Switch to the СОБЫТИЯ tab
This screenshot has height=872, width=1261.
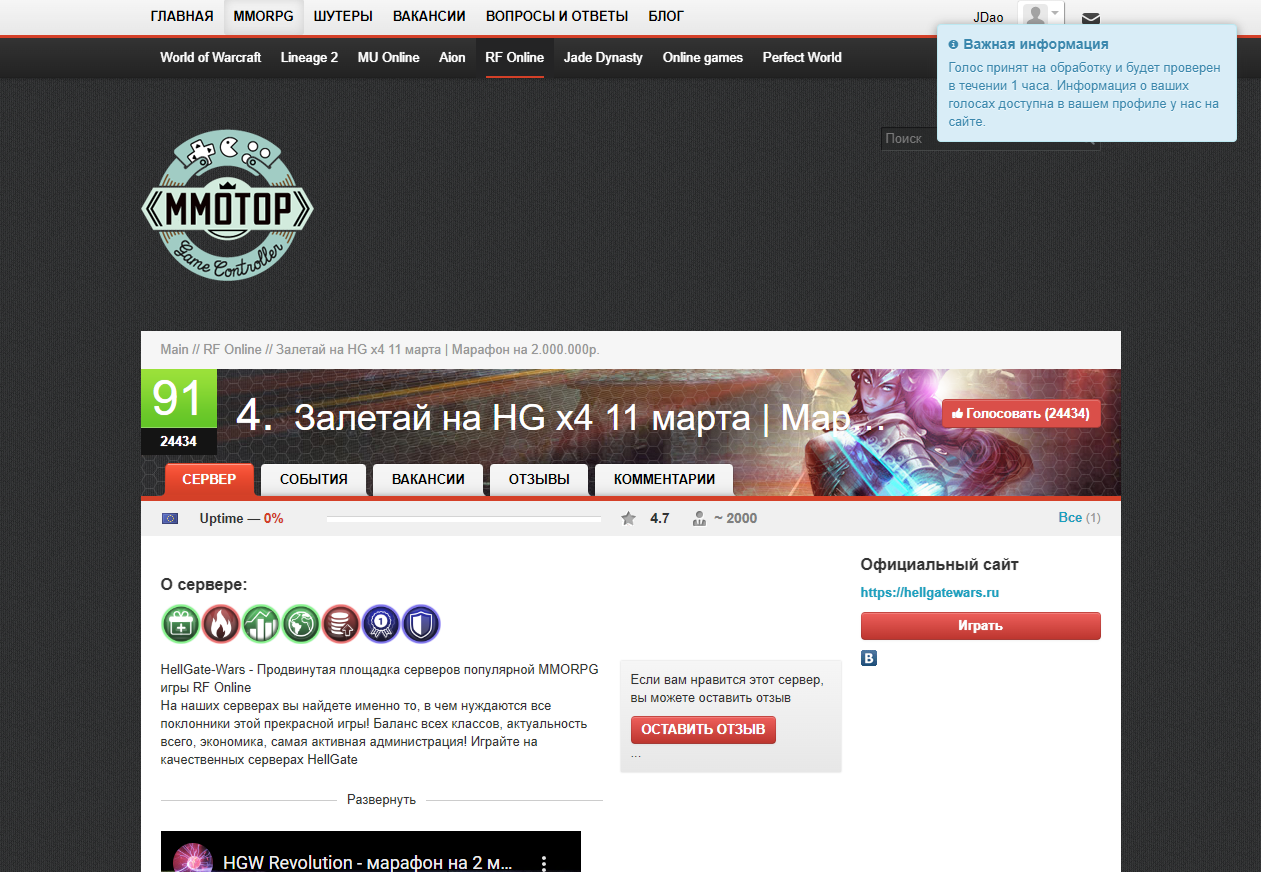[314, 479]
